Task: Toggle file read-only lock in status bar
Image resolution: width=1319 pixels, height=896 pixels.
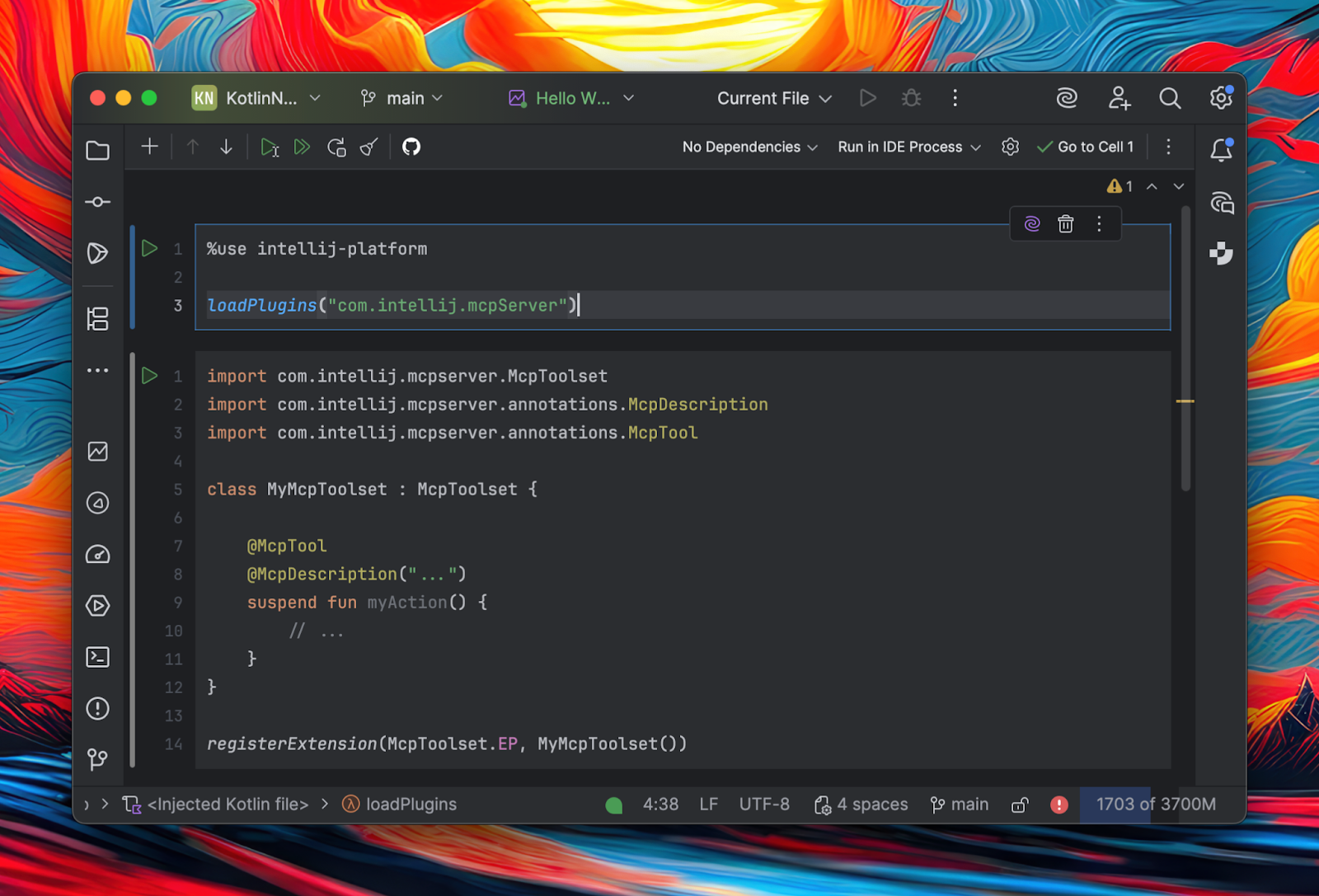Action: click(x=1020, y=805)
